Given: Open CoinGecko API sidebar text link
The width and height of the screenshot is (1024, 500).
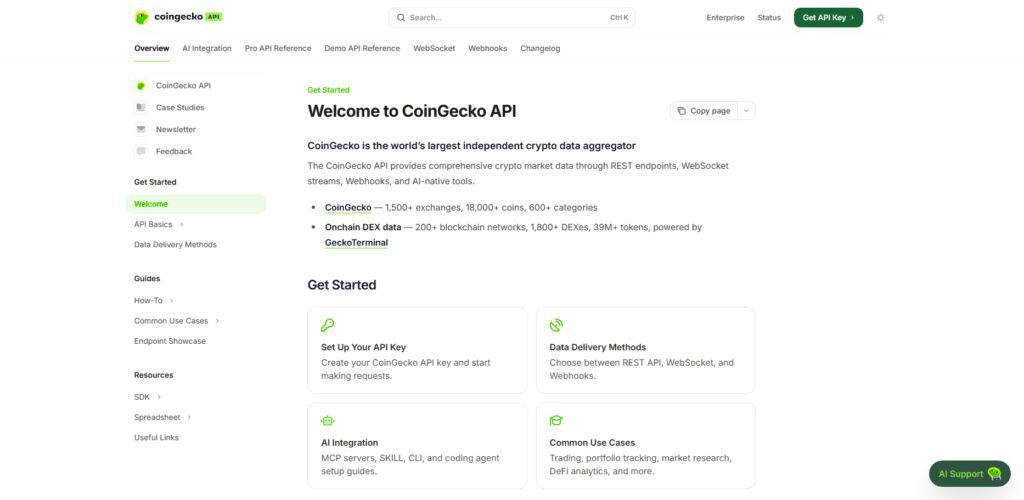Looking at the screenshot, I should pos(184,86).
